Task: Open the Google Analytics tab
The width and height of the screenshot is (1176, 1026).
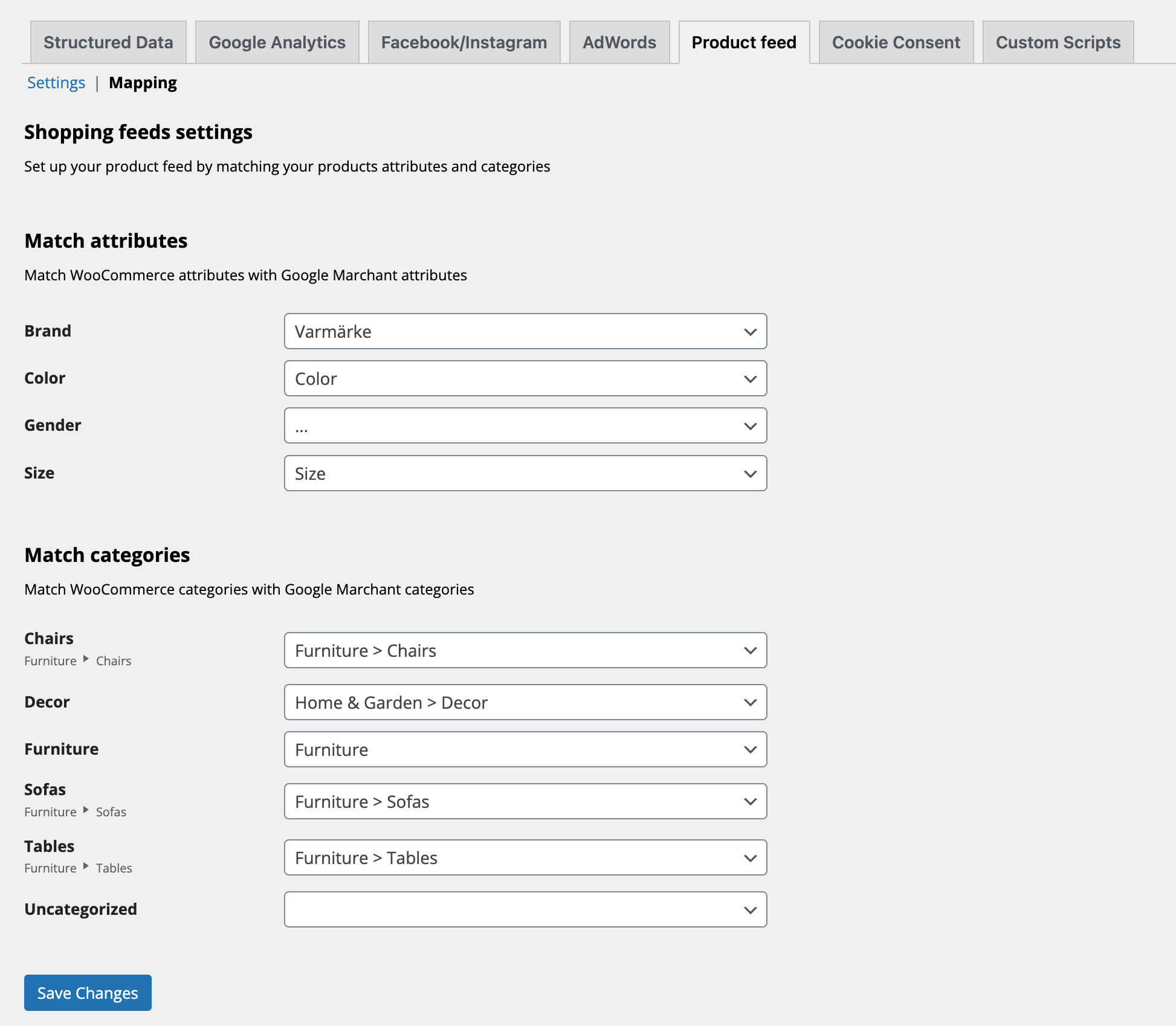Action: (277, 42)
